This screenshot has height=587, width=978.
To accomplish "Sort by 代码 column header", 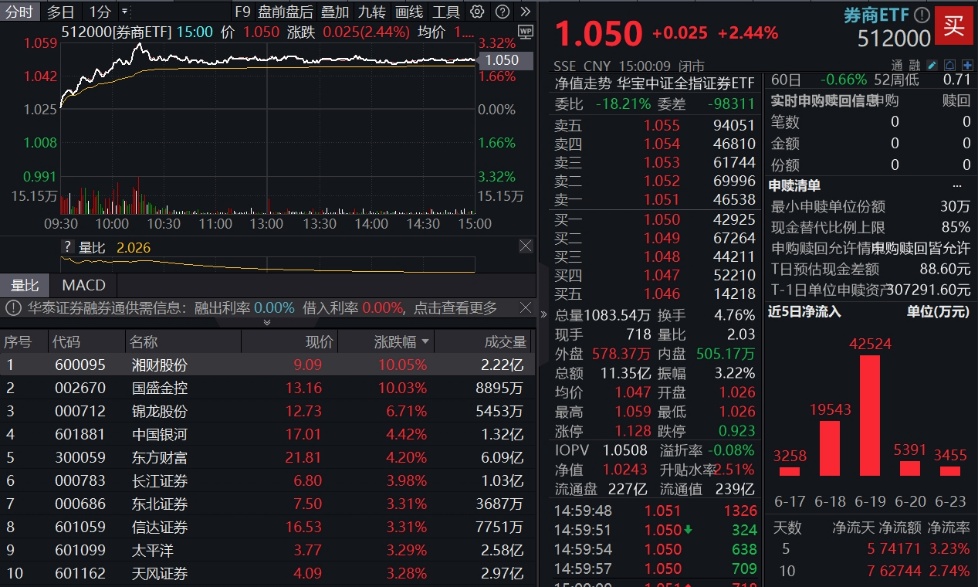I will pos(66,342).
